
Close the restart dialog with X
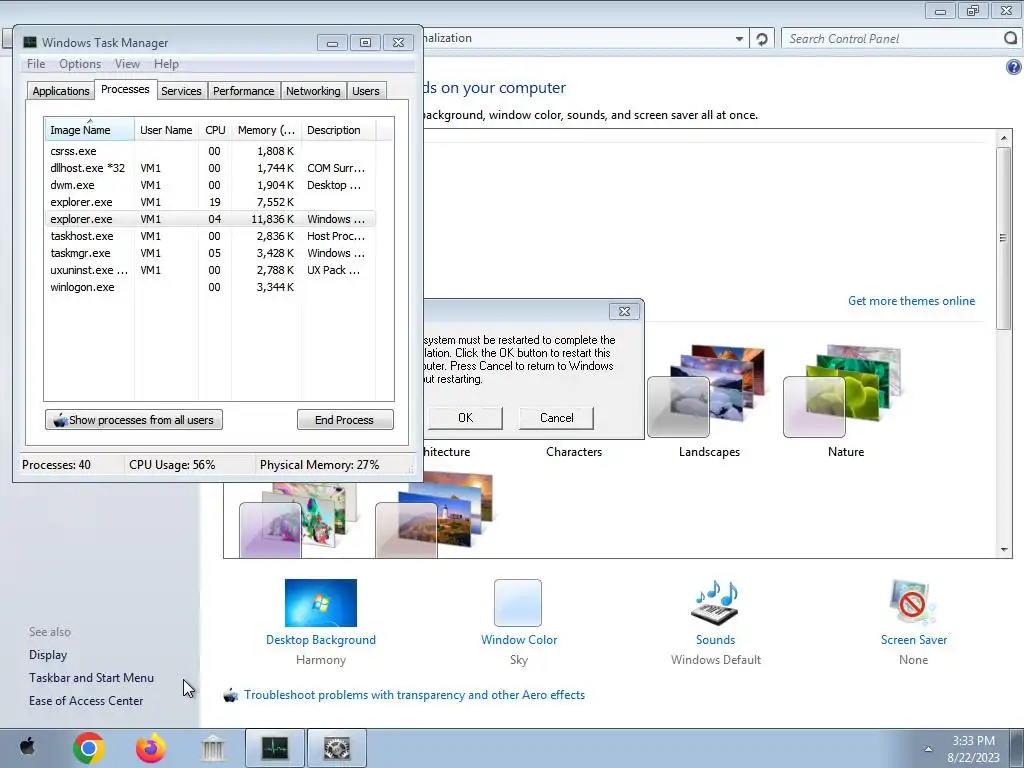(624, 312)
